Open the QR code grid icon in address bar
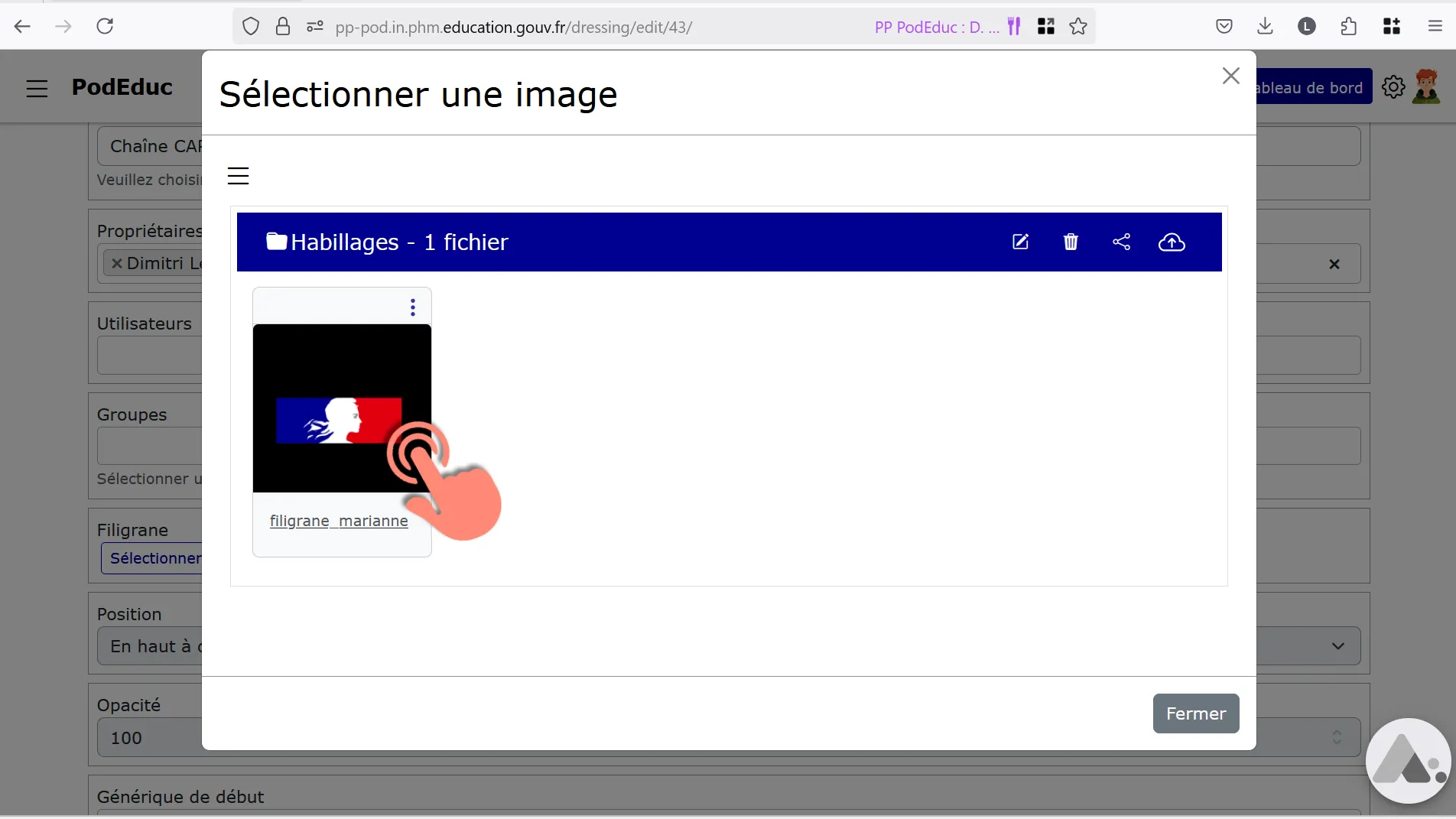The height and width of the screenshot is (819, 1456). [1046, 27]
